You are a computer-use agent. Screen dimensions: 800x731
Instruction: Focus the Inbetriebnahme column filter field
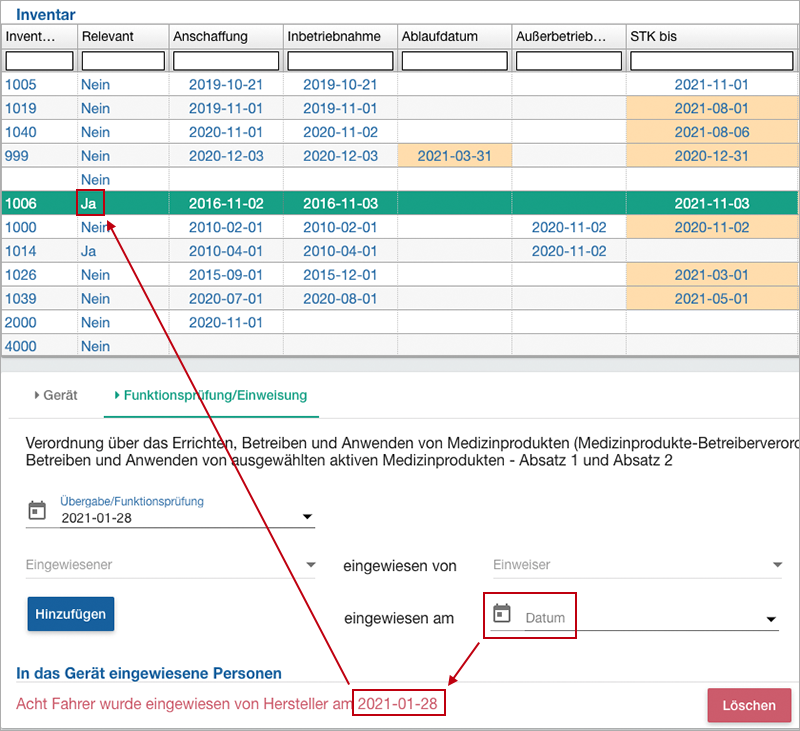(x=340, y=61)
